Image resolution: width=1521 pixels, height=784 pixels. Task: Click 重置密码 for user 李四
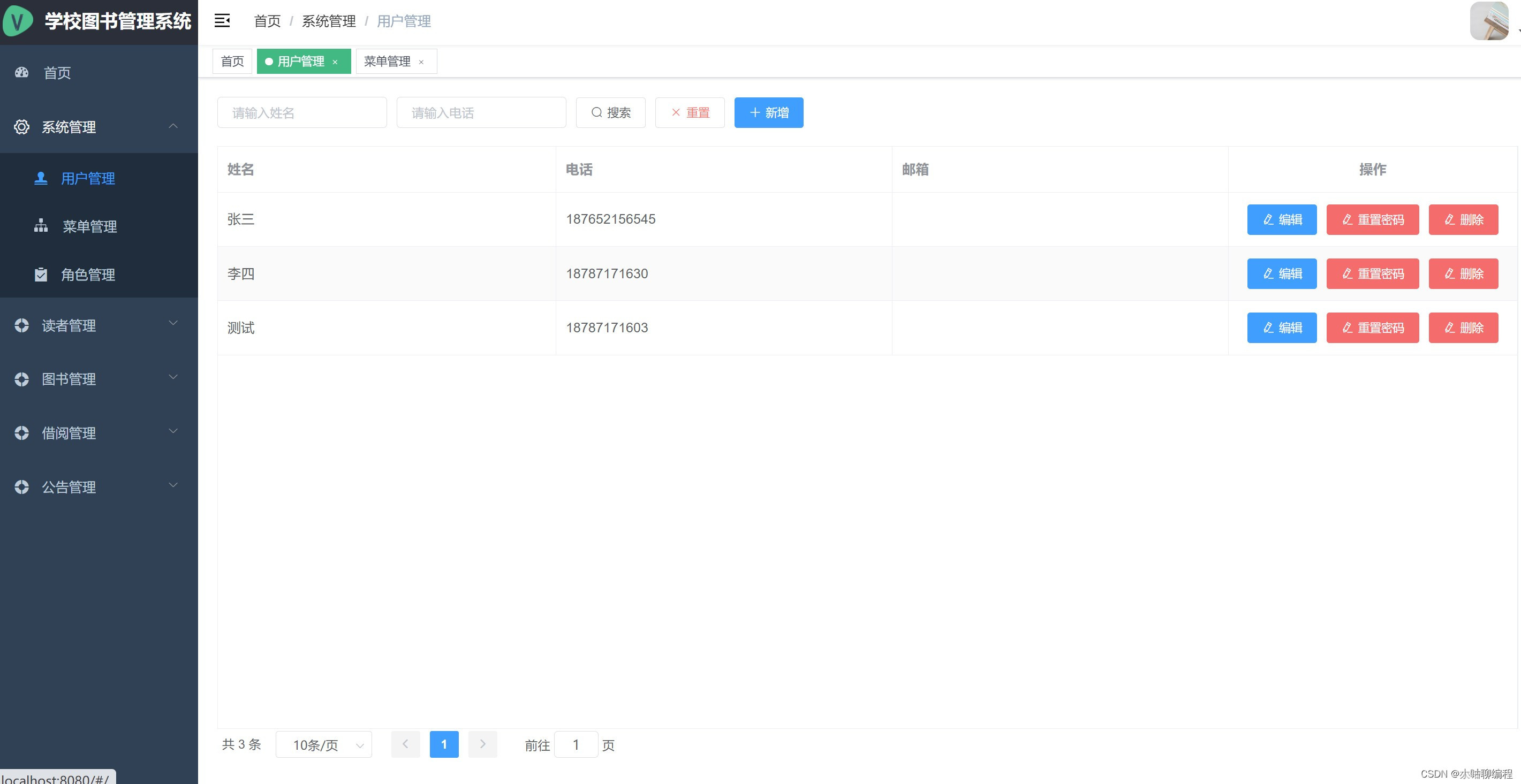click(x=1372, y=274)
